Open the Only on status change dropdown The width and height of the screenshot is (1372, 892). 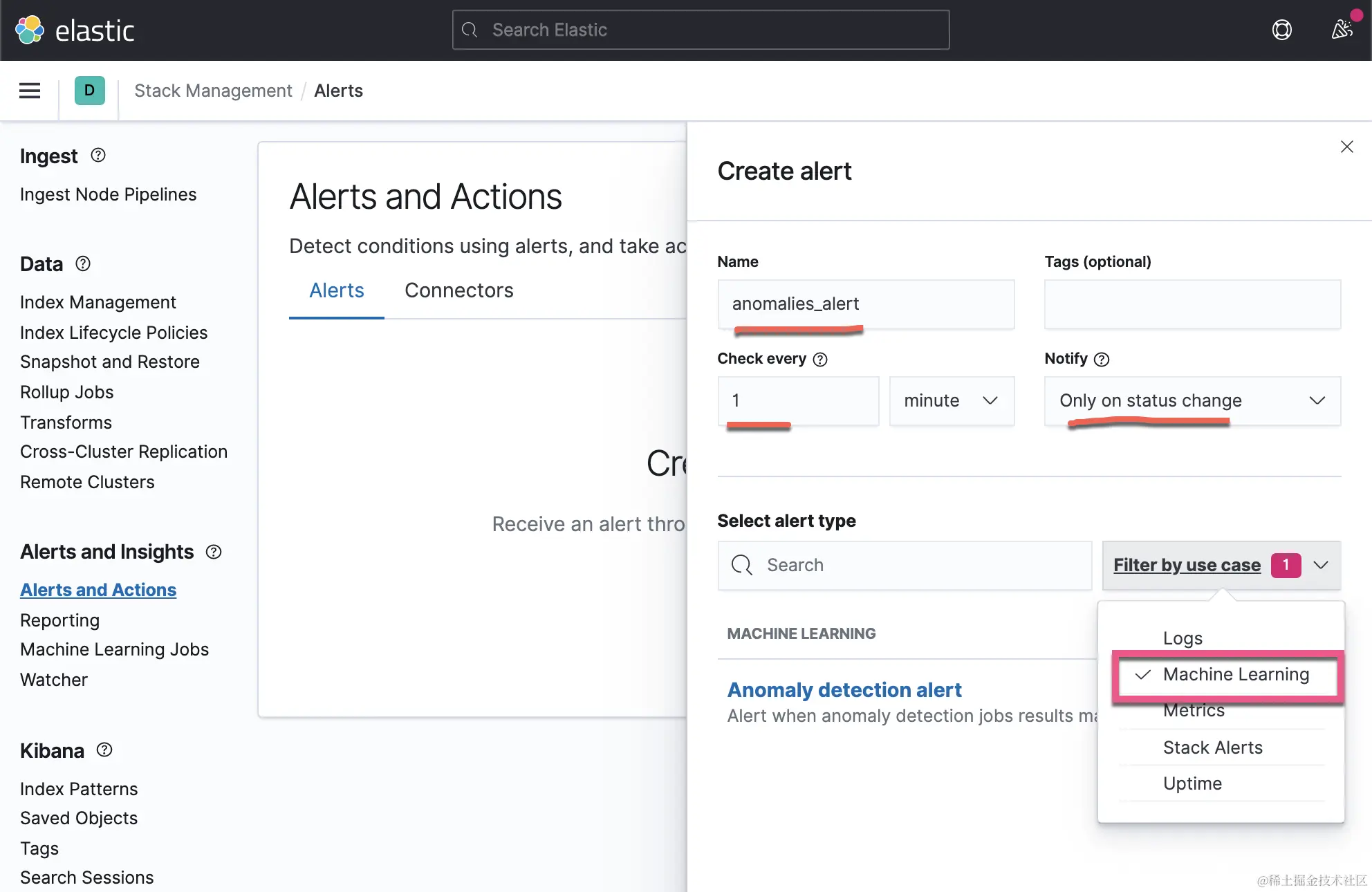click(x=1192, y=400)
